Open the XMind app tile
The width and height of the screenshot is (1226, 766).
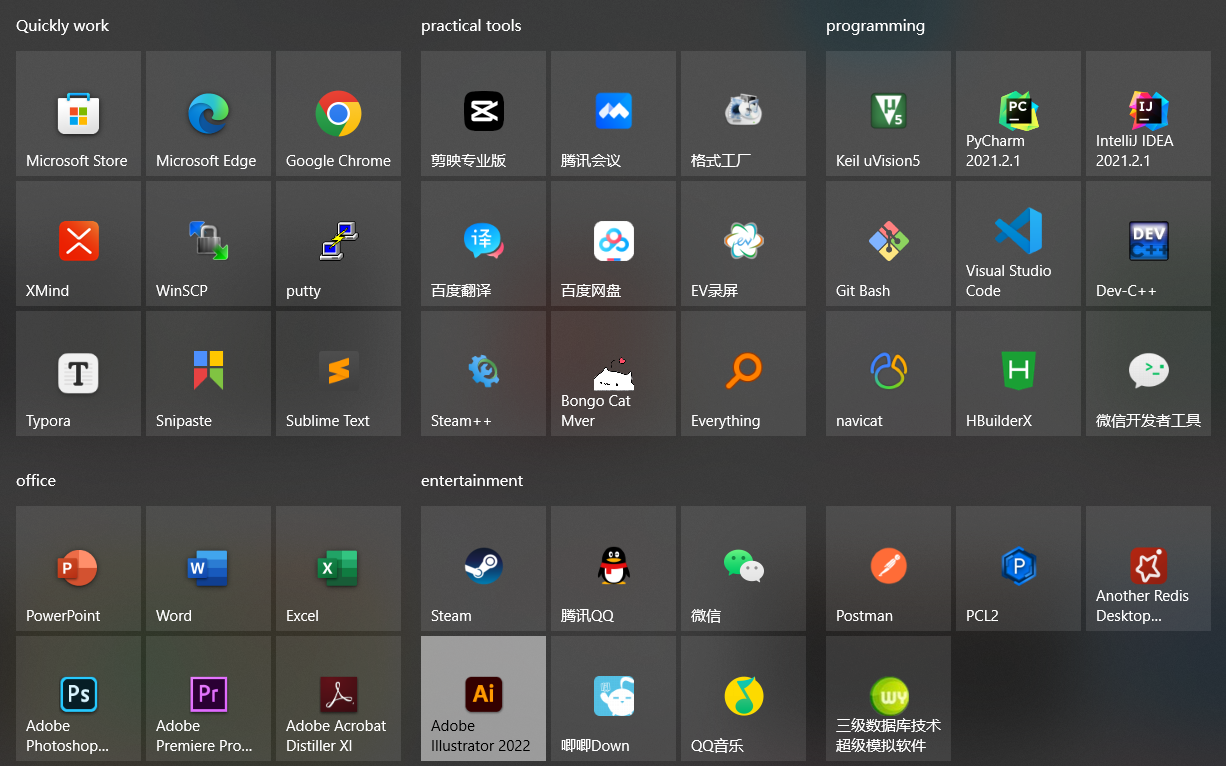click(x=78, y=243)
